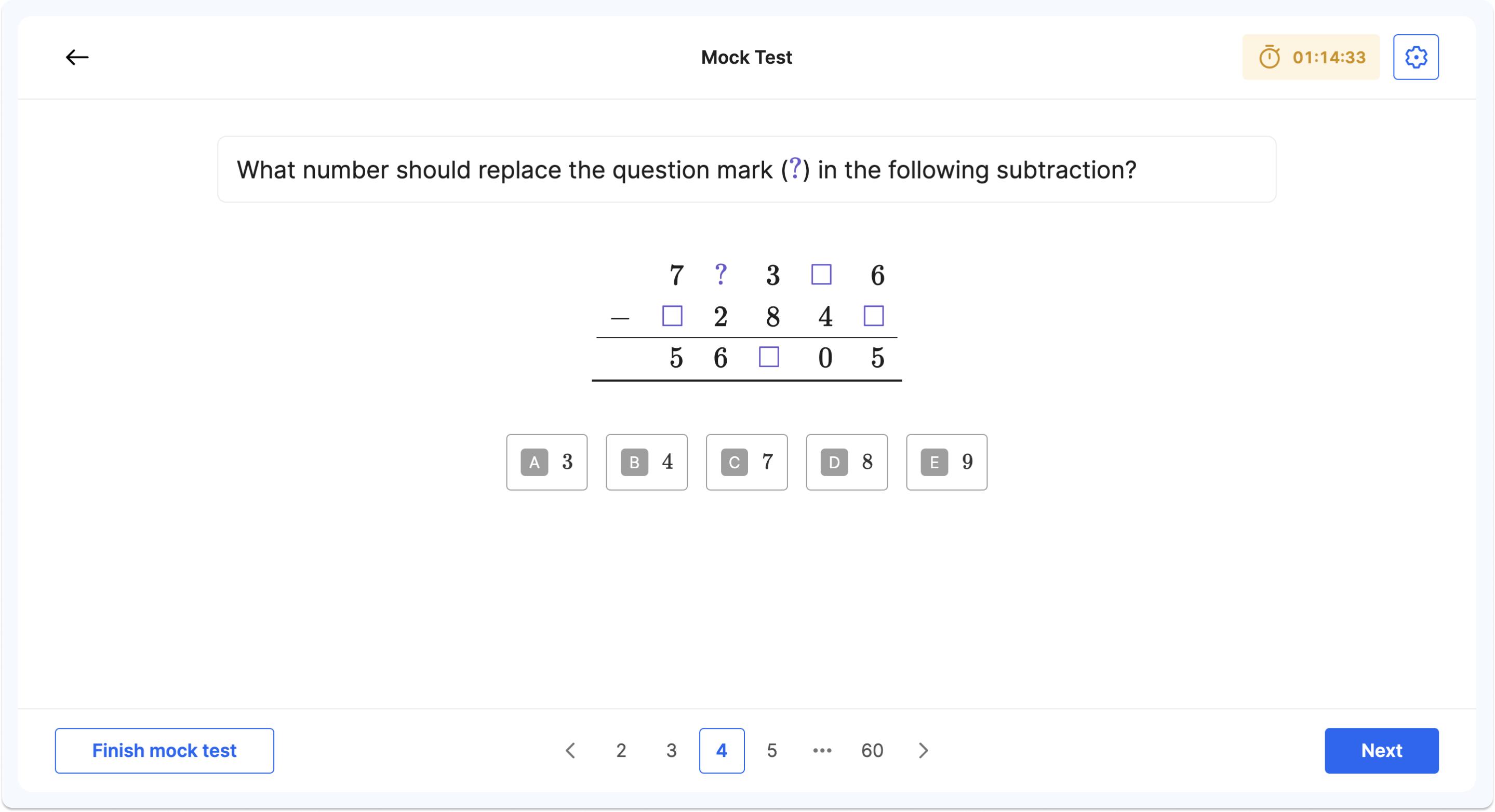The image size is (1495, 812).
Task: Click the next page chevron arrow
Action: (924, 750)
